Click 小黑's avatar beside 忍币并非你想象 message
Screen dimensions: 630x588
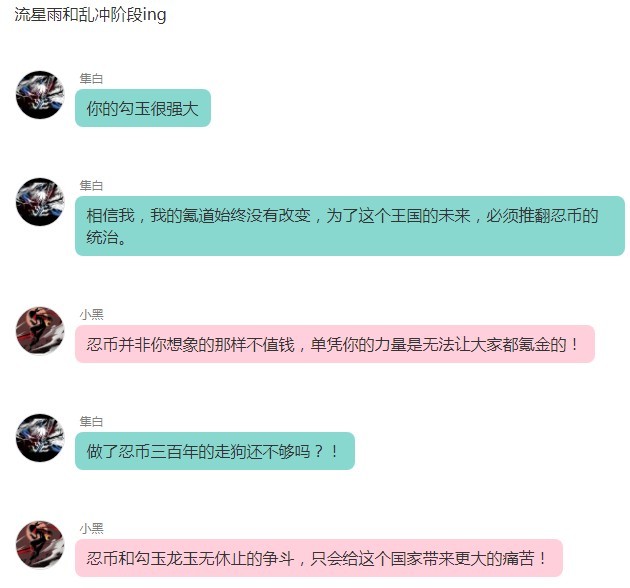point(40,331)
